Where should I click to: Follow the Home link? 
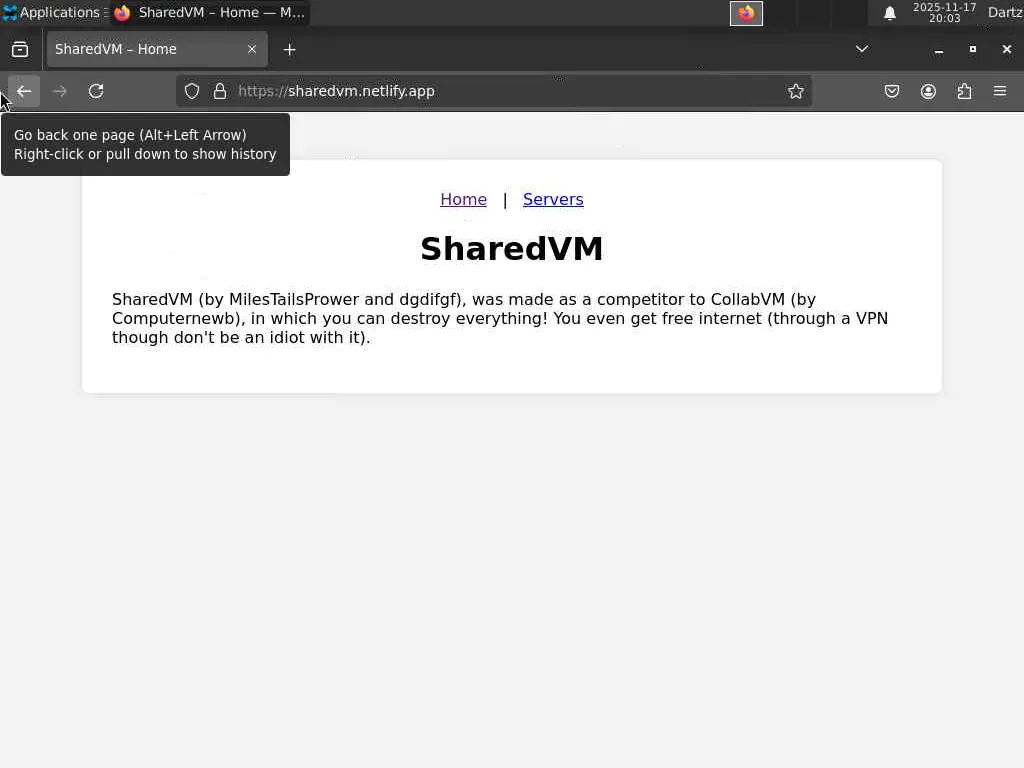click(463, 199)
